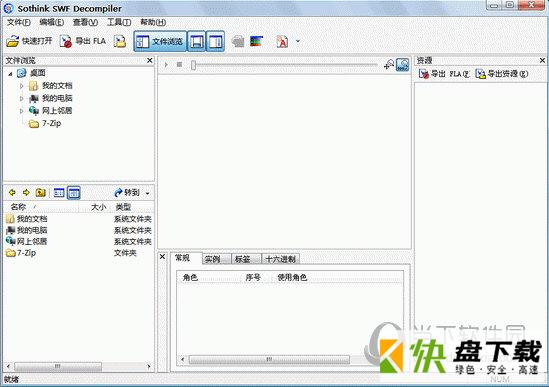Click the colorful background color icon in toolbar
The height and width of the screenshot is (387, 549).
coord(256,41)
